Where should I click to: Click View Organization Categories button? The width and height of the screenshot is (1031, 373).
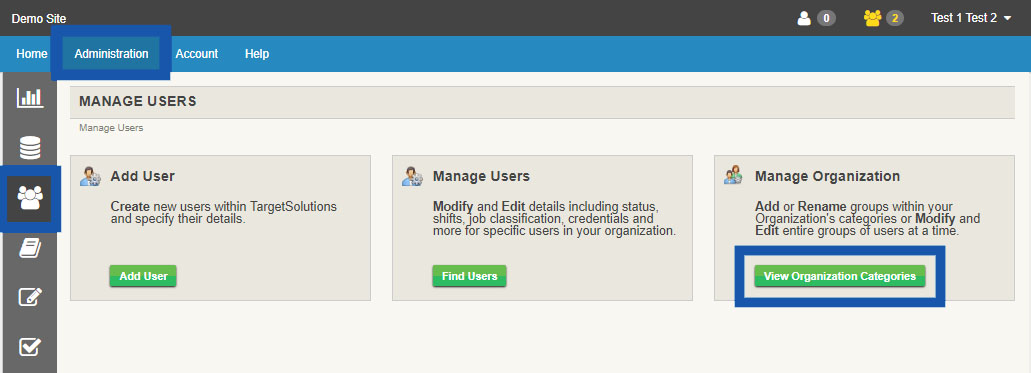pos(840,276)
